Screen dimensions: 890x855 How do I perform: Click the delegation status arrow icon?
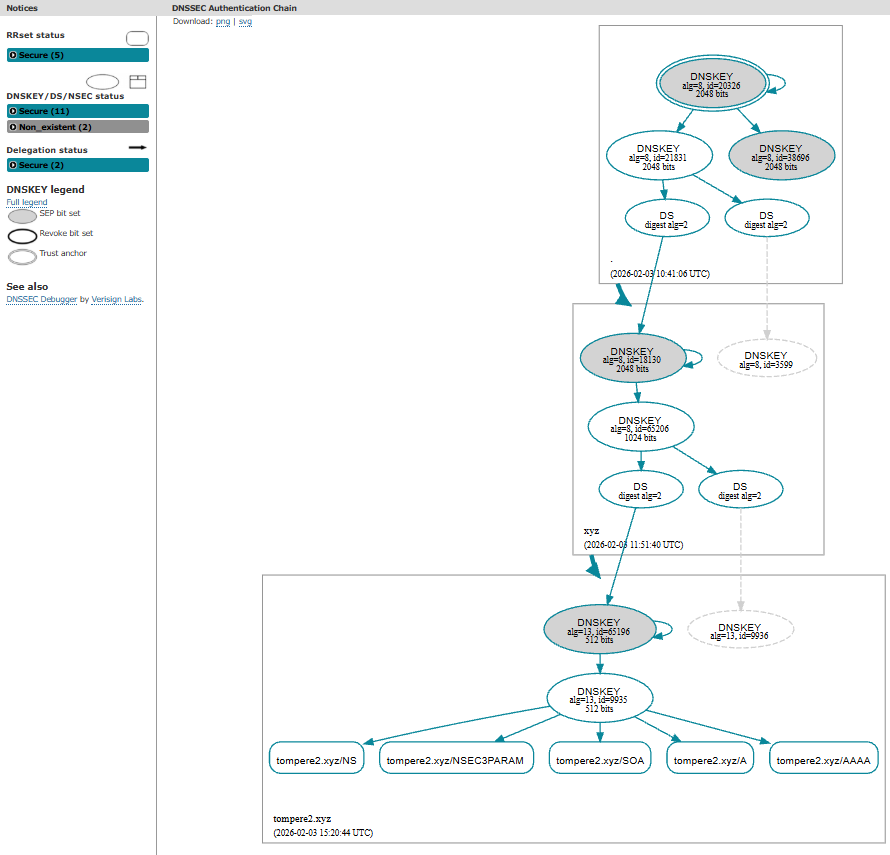coord(138,147)
